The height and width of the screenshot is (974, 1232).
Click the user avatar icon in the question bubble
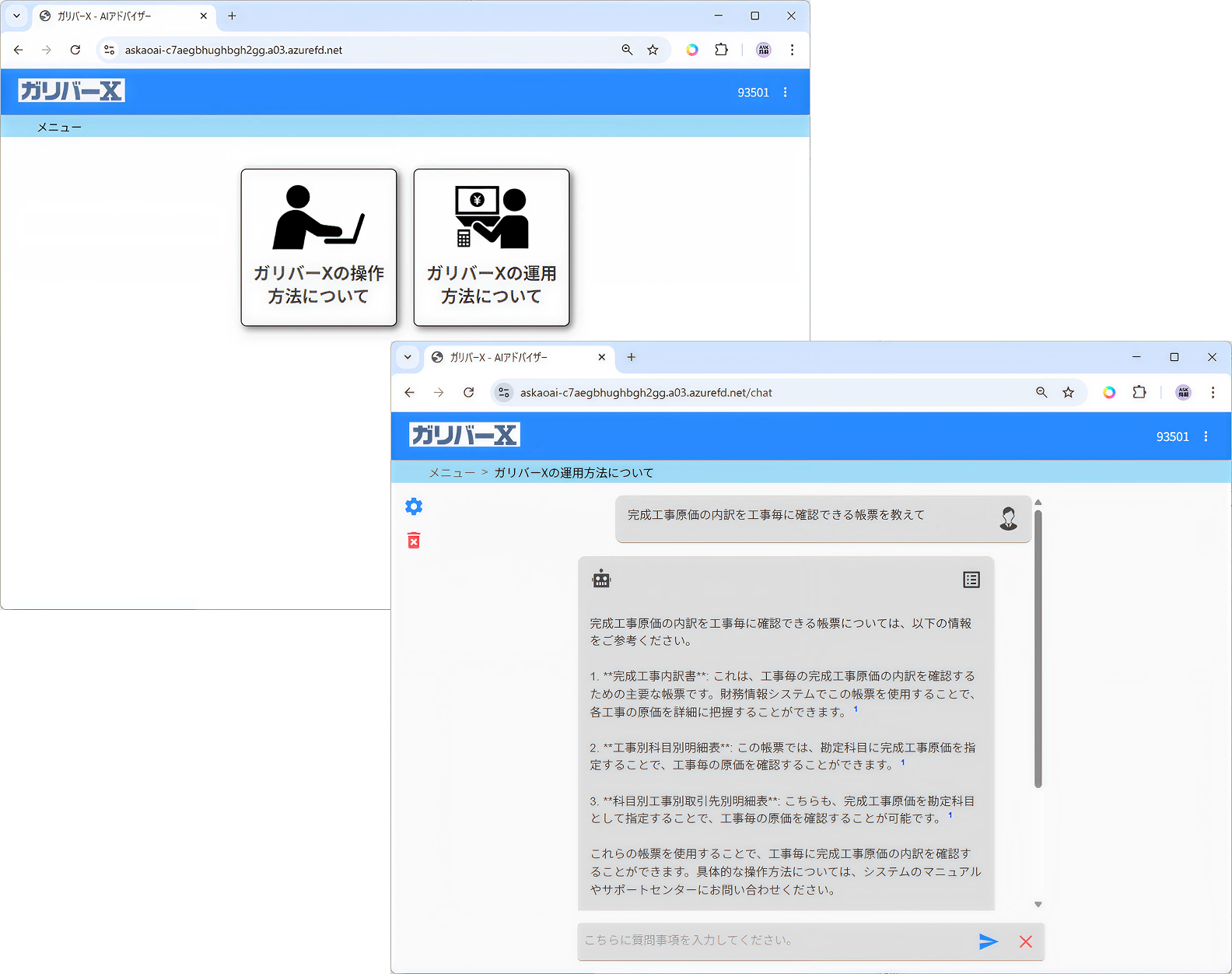(x=1008, y=519)
